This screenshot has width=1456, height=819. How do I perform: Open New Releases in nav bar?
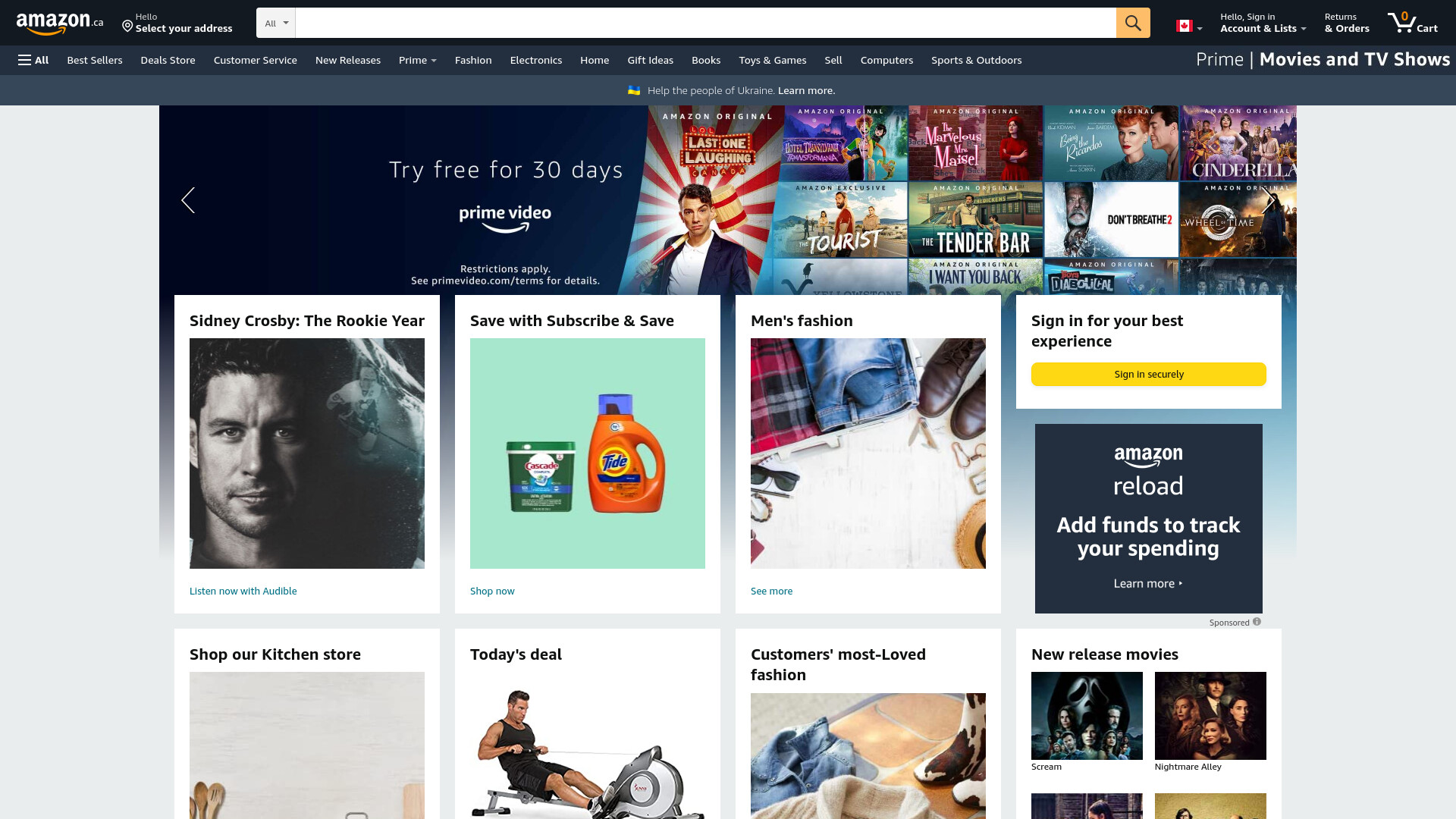click(348, 60)
